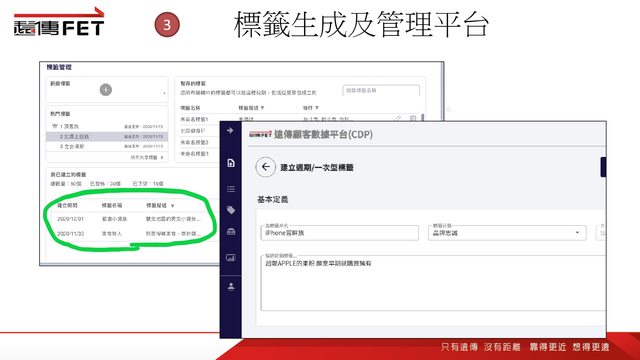The image size is (640, 360).
Task: Click the arrow icon atop dark sidebar
Action: click(x=230, y=131)
